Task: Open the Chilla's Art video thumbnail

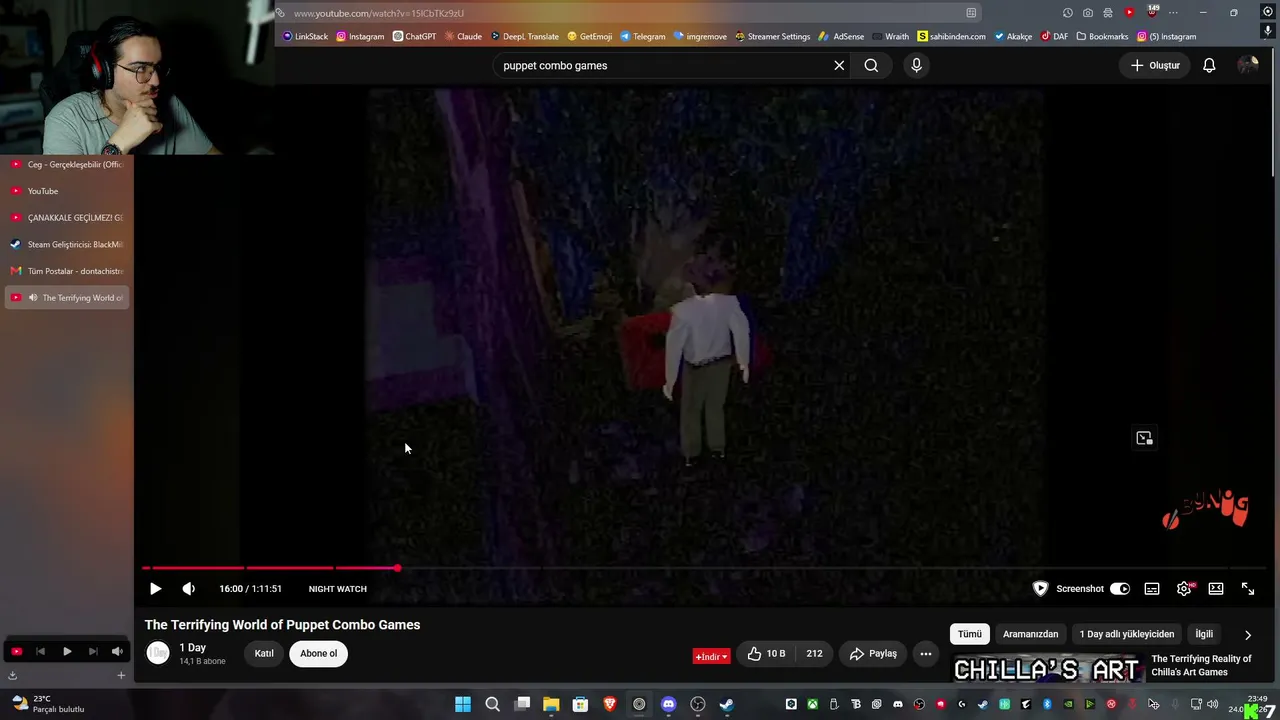Action: [1046, 669]
